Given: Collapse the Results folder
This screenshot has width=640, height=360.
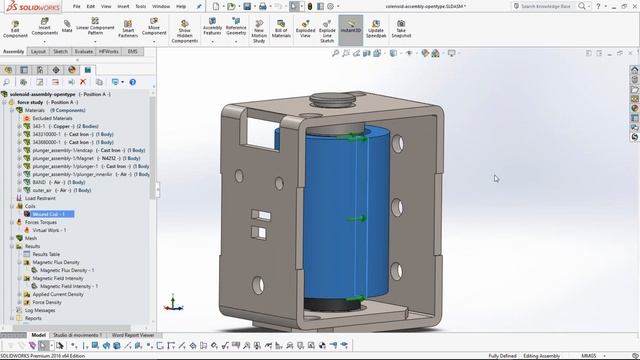Looking at the screenshot, I should tap(12, 246).
